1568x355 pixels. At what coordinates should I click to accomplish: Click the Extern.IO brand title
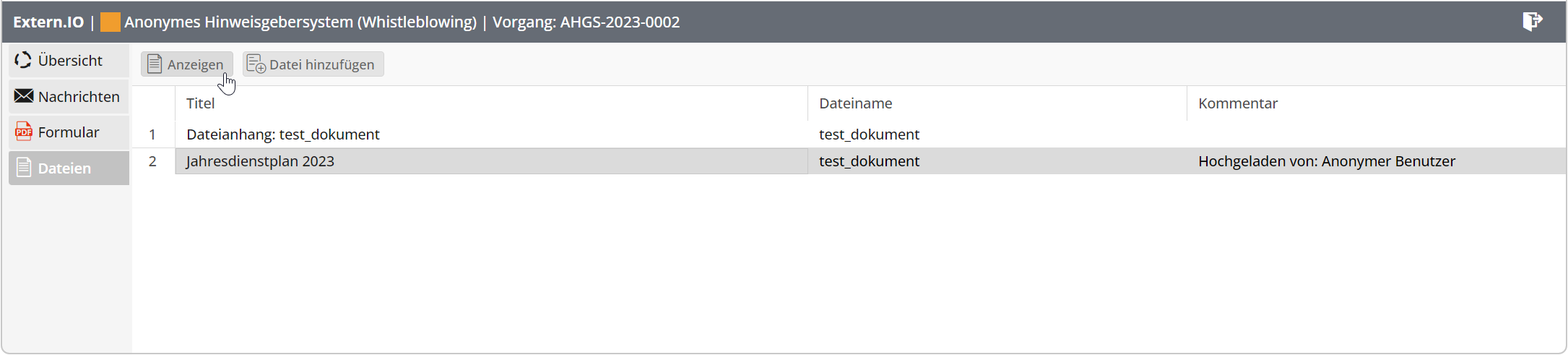tap(48, 22)
